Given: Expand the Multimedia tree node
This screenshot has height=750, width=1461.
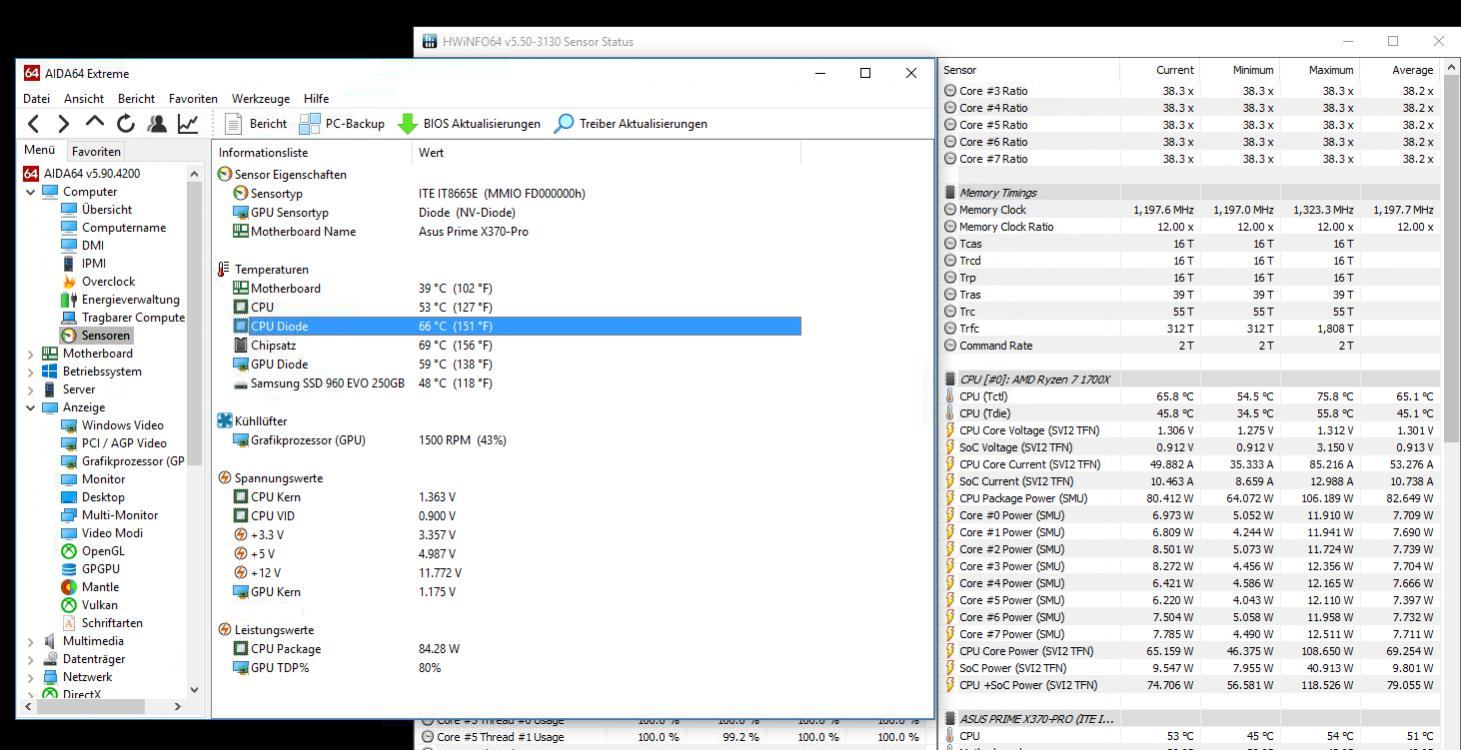Looking at the screenshot, I should tap(31, 642).
